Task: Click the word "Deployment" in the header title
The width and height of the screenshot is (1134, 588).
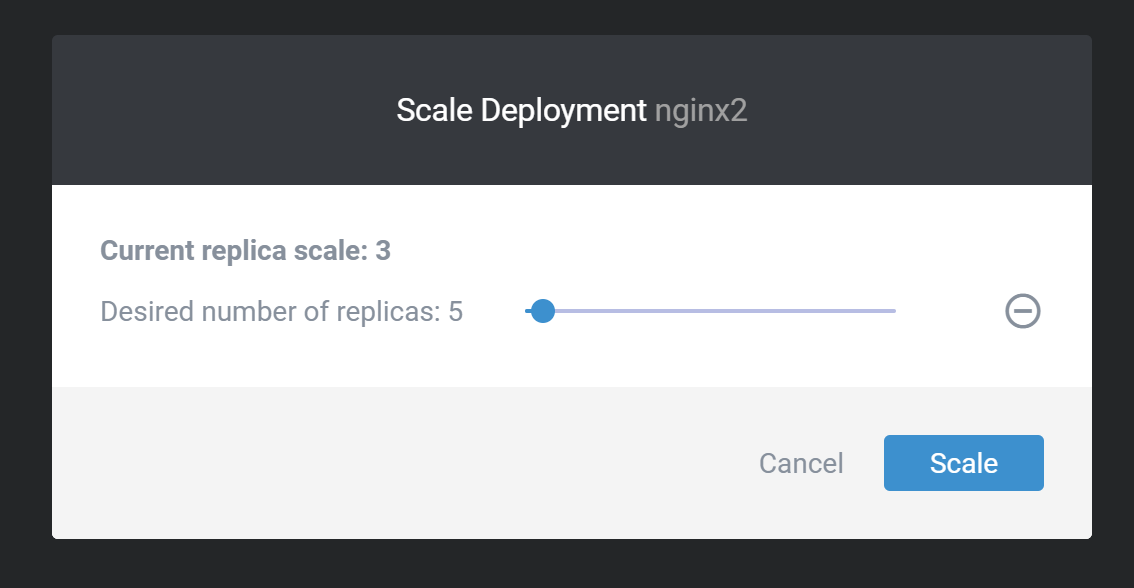Action: click(x=563, y=111)
